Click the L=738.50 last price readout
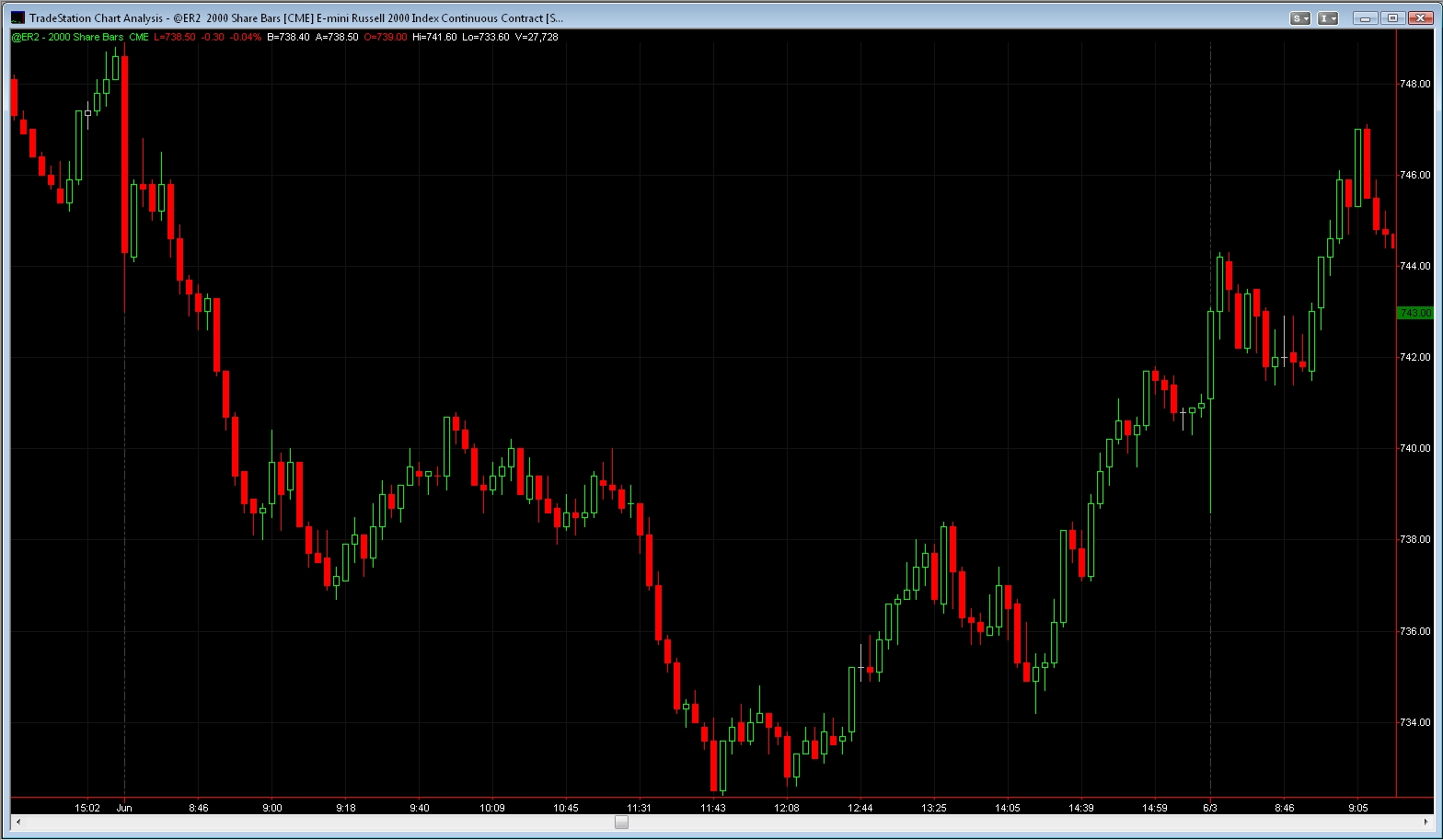The width and height of the screenshot is (1443, 840). (174, 37)
